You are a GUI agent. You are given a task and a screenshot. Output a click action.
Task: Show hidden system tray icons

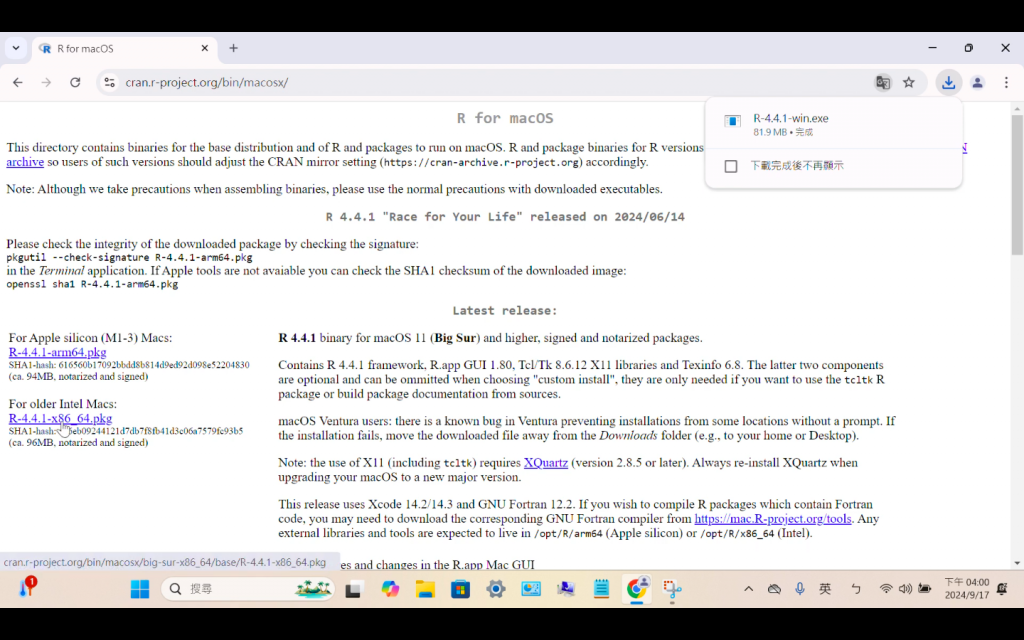pos(748,589)
